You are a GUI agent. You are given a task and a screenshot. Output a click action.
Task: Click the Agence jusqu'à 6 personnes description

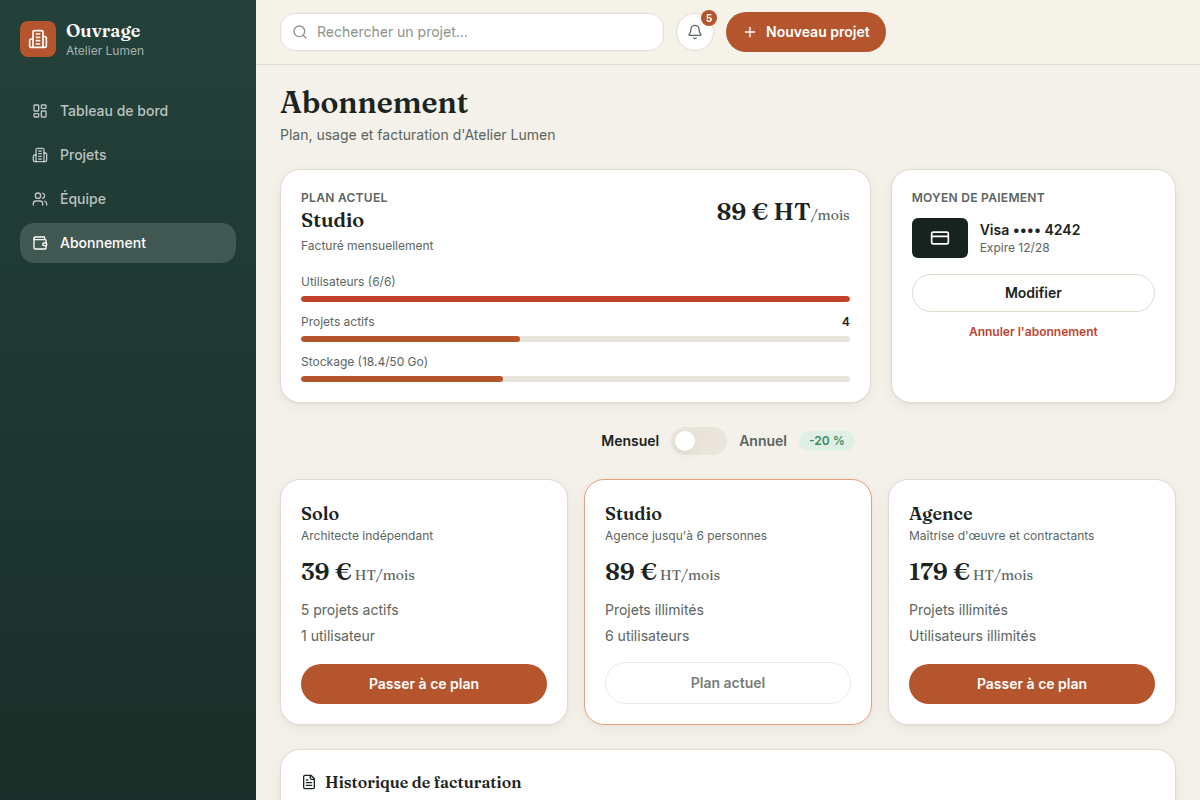686,536
